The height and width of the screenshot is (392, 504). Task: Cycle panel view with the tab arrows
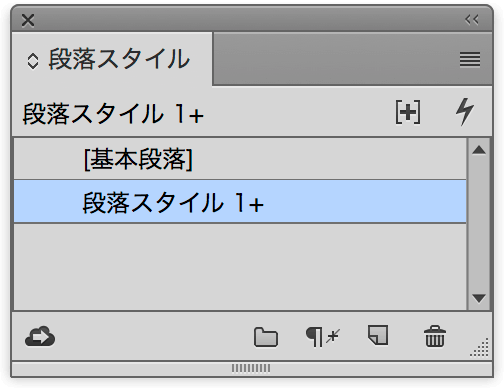click(x=33, y=62)
